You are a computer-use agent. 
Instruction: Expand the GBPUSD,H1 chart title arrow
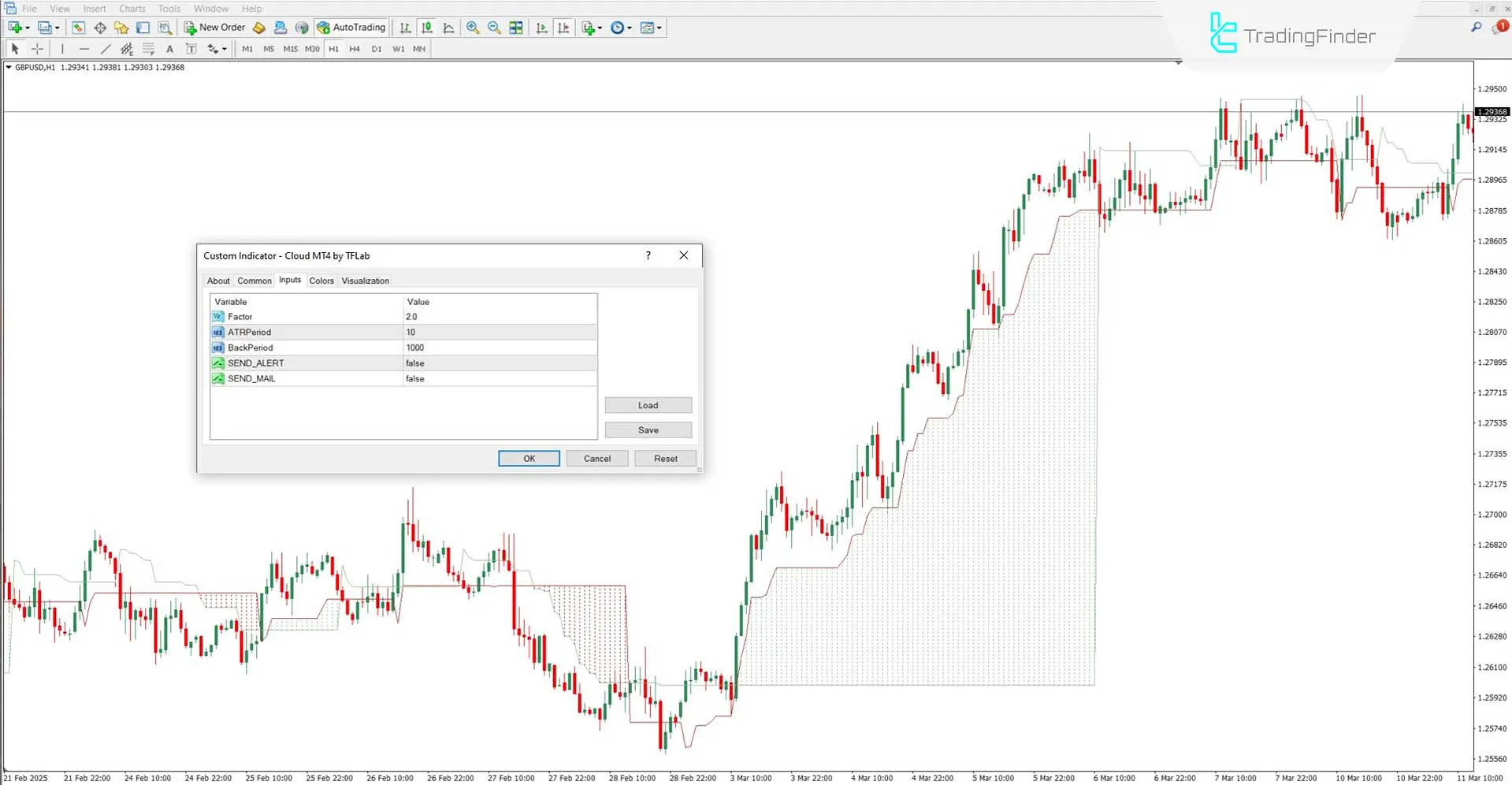point(9,68)
